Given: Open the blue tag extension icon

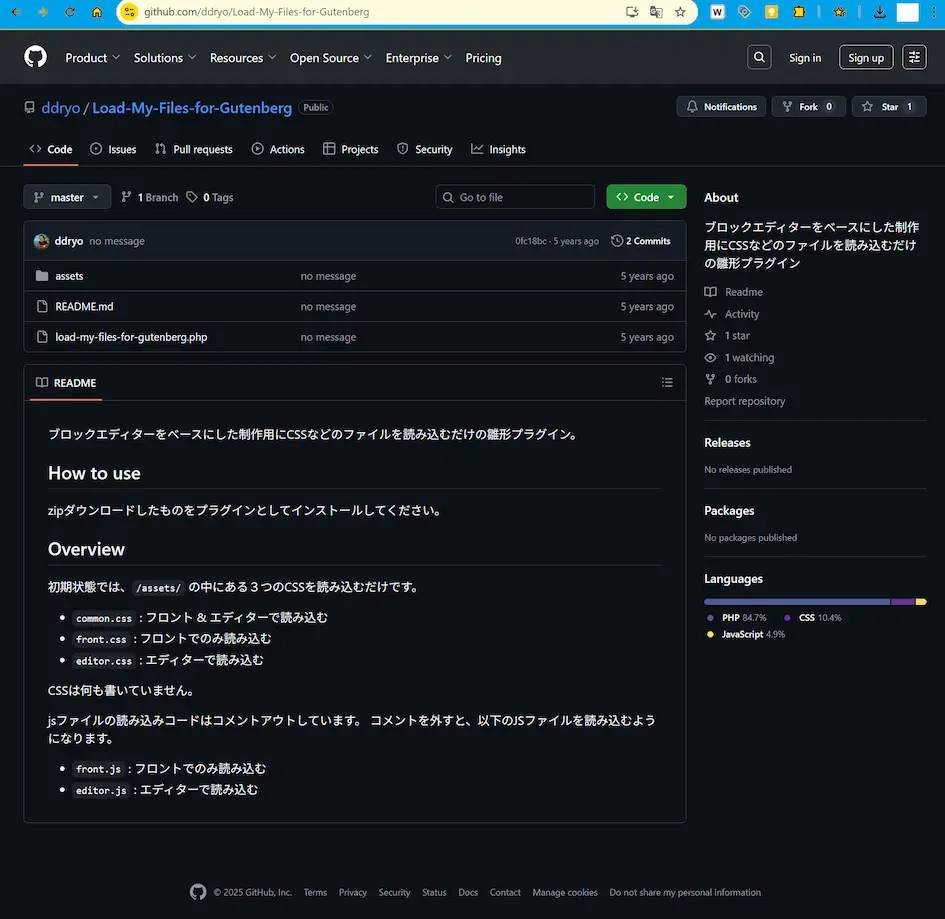Looking at the screenshot, I should (744, 12).
